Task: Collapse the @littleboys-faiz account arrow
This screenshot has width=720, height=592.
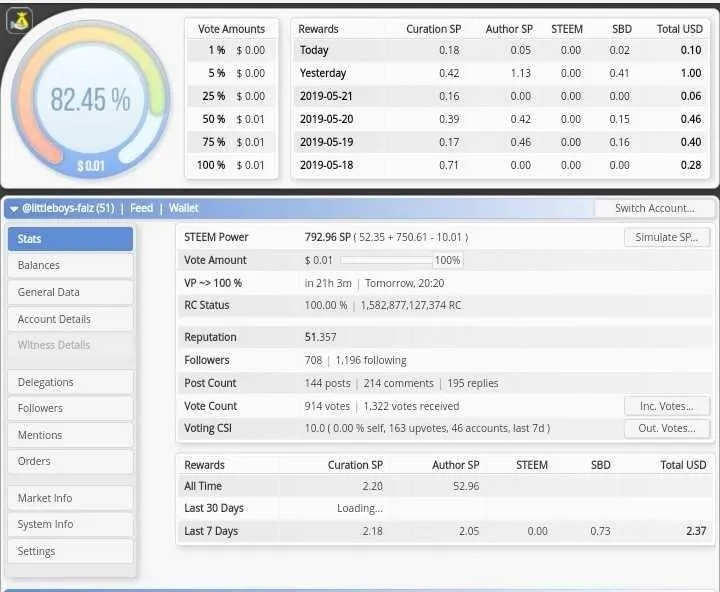Action: point(14,209)
